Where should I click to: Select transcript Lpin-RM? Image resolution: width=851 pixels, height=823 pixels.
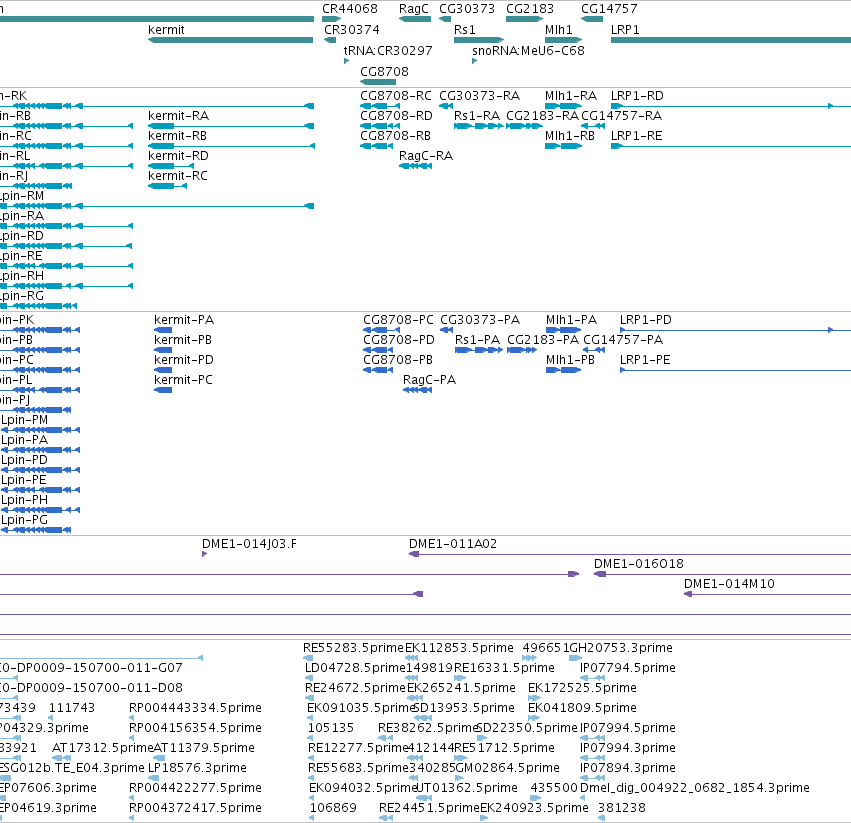pyautogui.click(x=22, y=196)
